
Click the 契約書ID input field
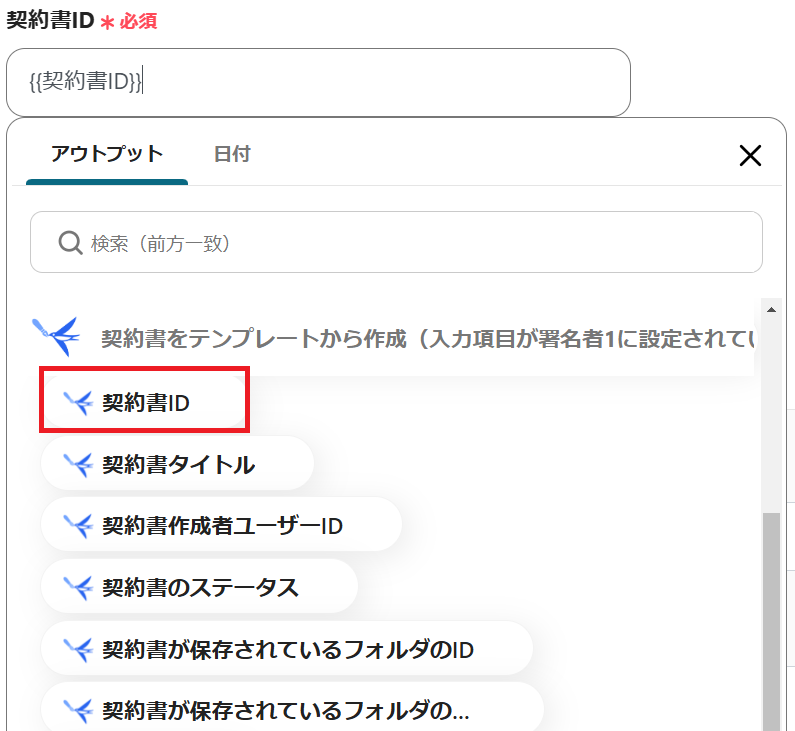(x=317, y=82)
